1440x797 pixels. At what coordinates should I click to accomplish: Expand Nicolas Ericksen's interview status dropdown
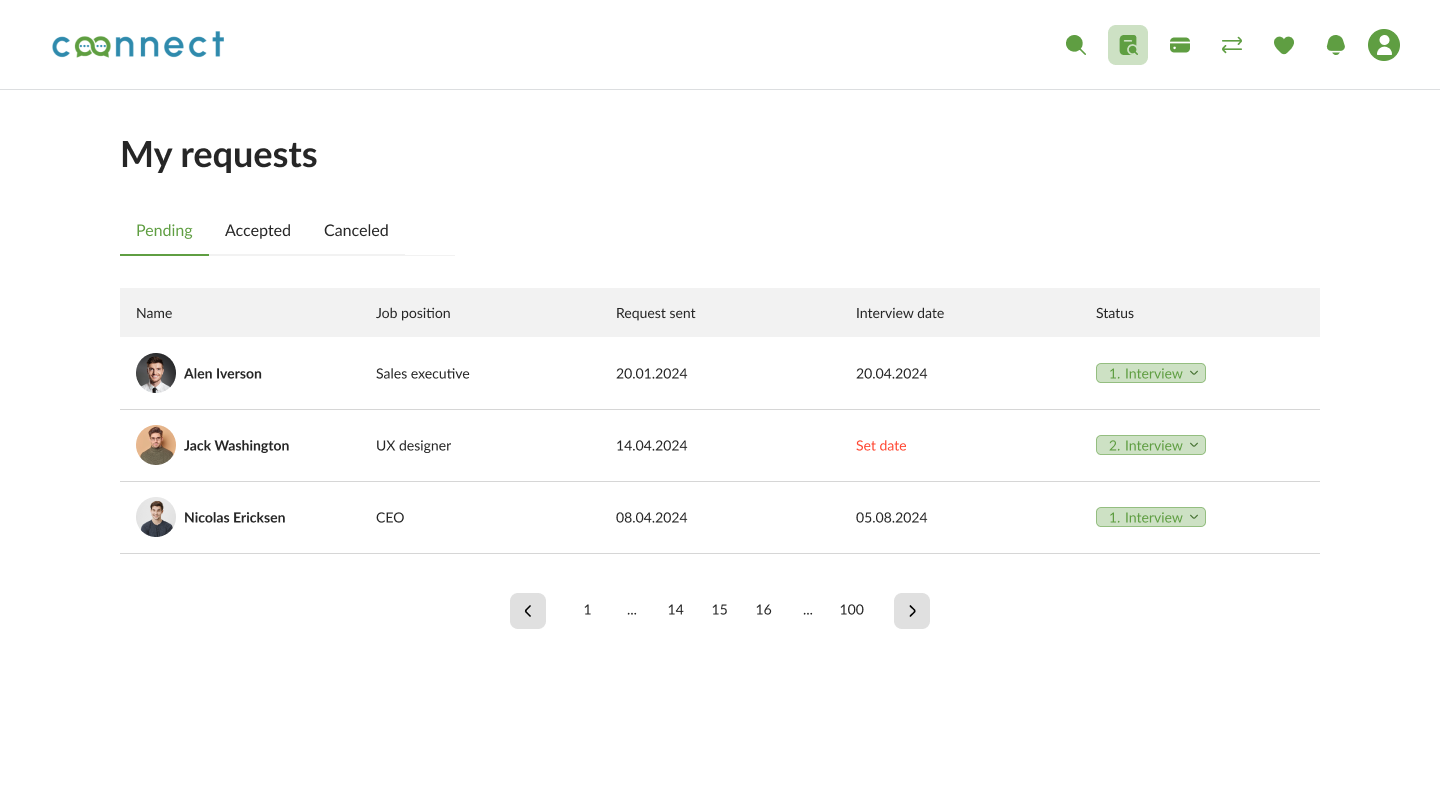pos(1151,517)
